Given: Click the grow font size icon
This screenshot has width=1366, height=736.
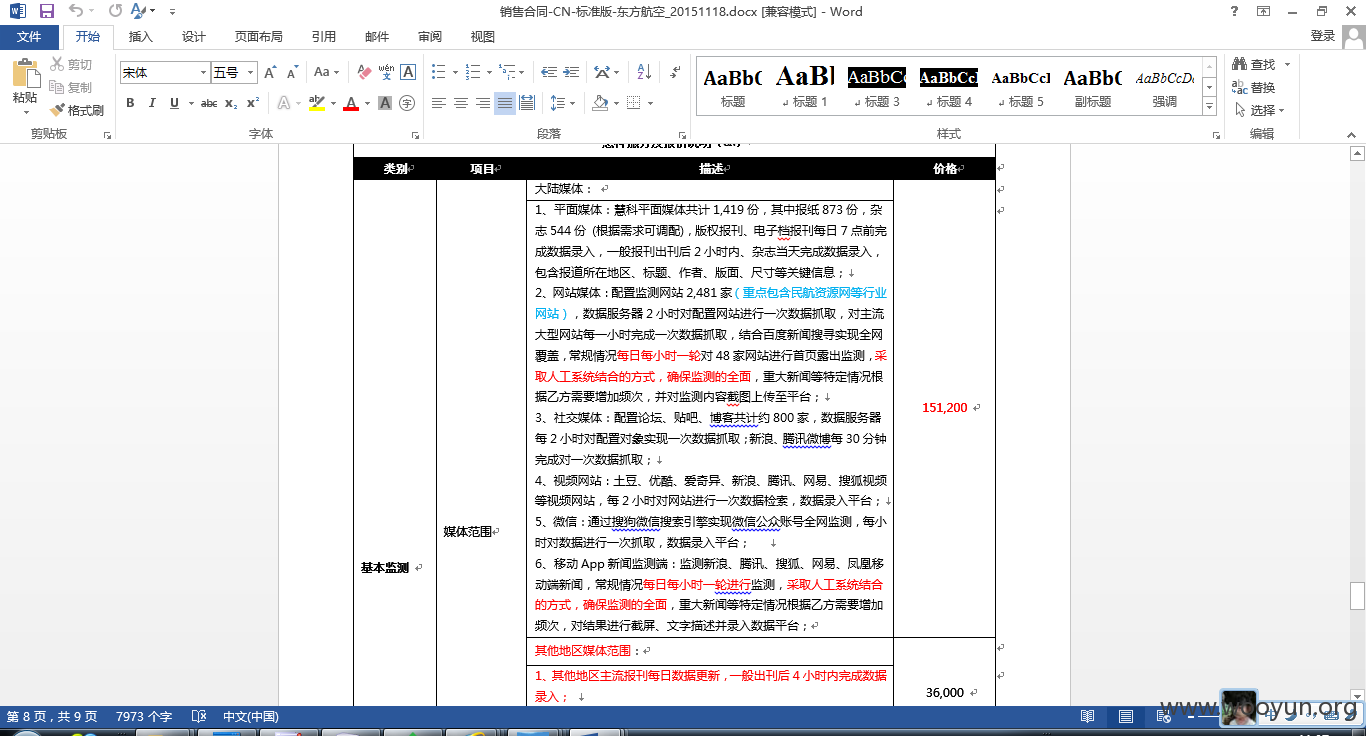Looking at the screenshot, I should pos(270,73).
